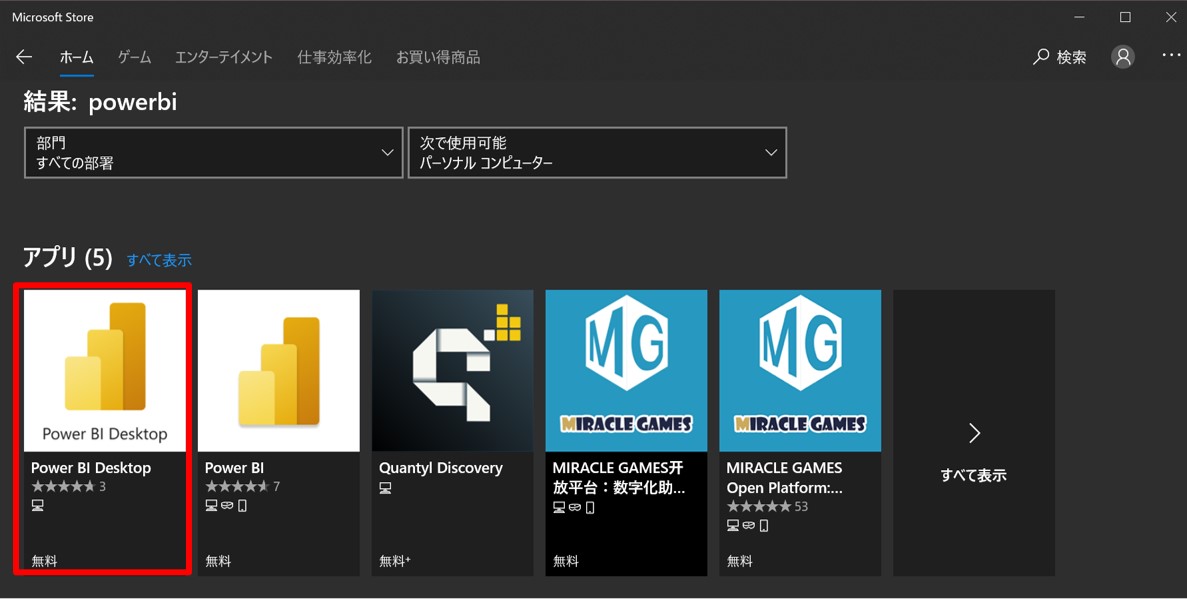Switch to the ゲーム tab
The image size is (1187, 599).
pos(134,58)
